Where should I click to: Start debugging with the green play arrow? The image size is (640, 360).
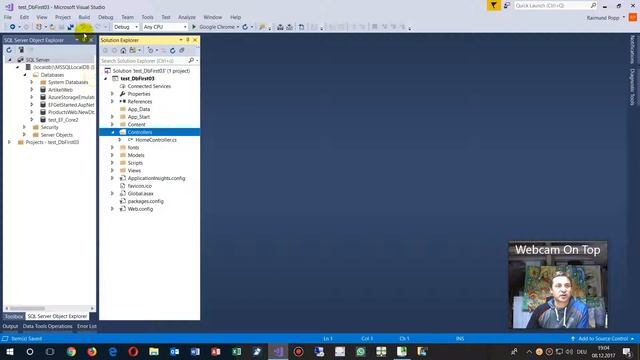[x=194, y=27]
